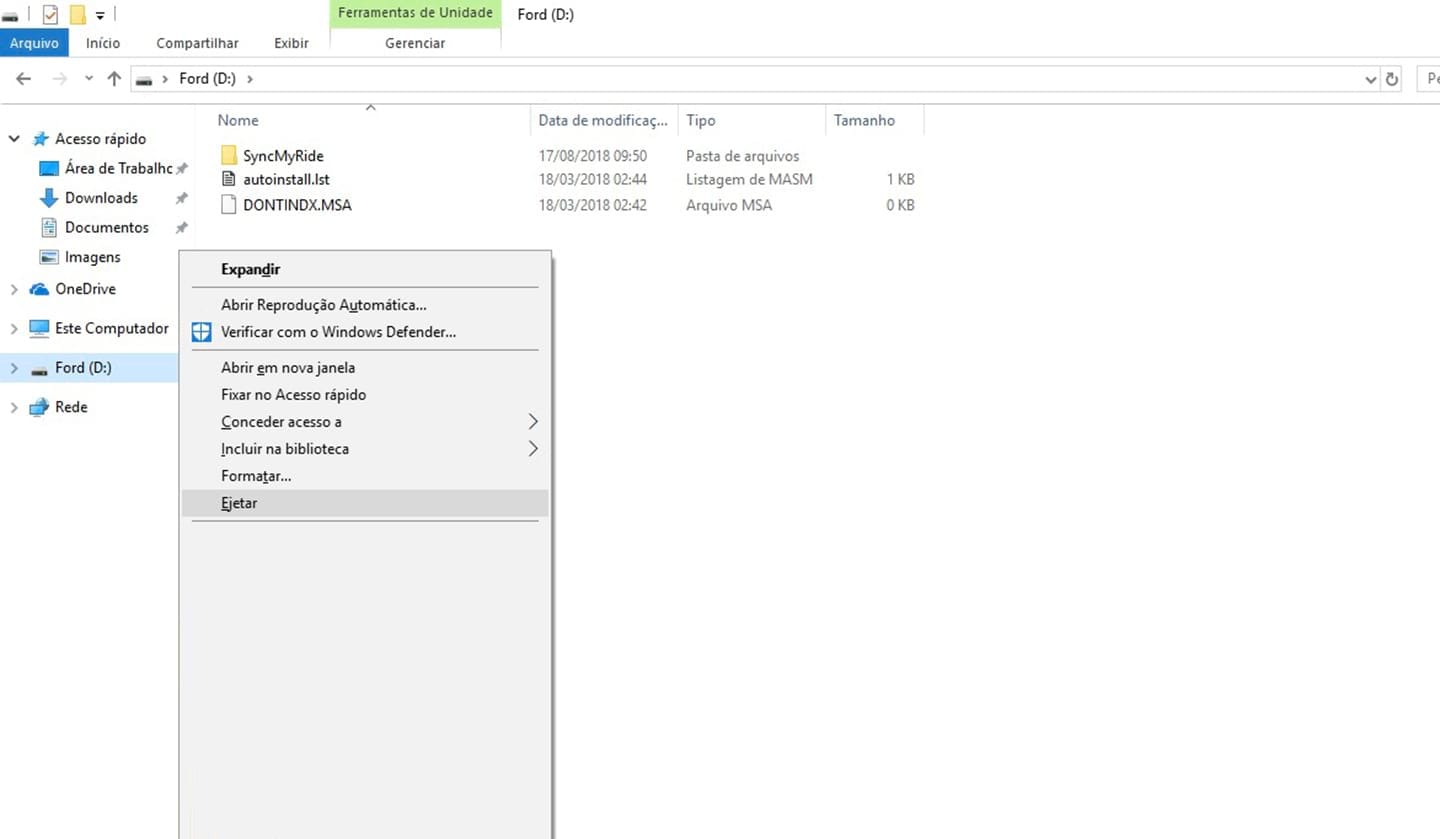Sort files by the Nome column header
This screenshot has width=1440, height=839.
point(238,120)
